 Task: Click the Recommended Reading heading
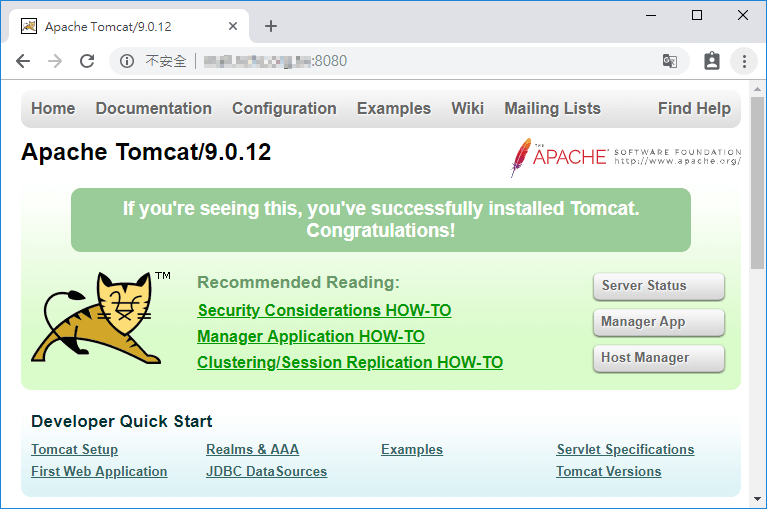coord(298,282)
